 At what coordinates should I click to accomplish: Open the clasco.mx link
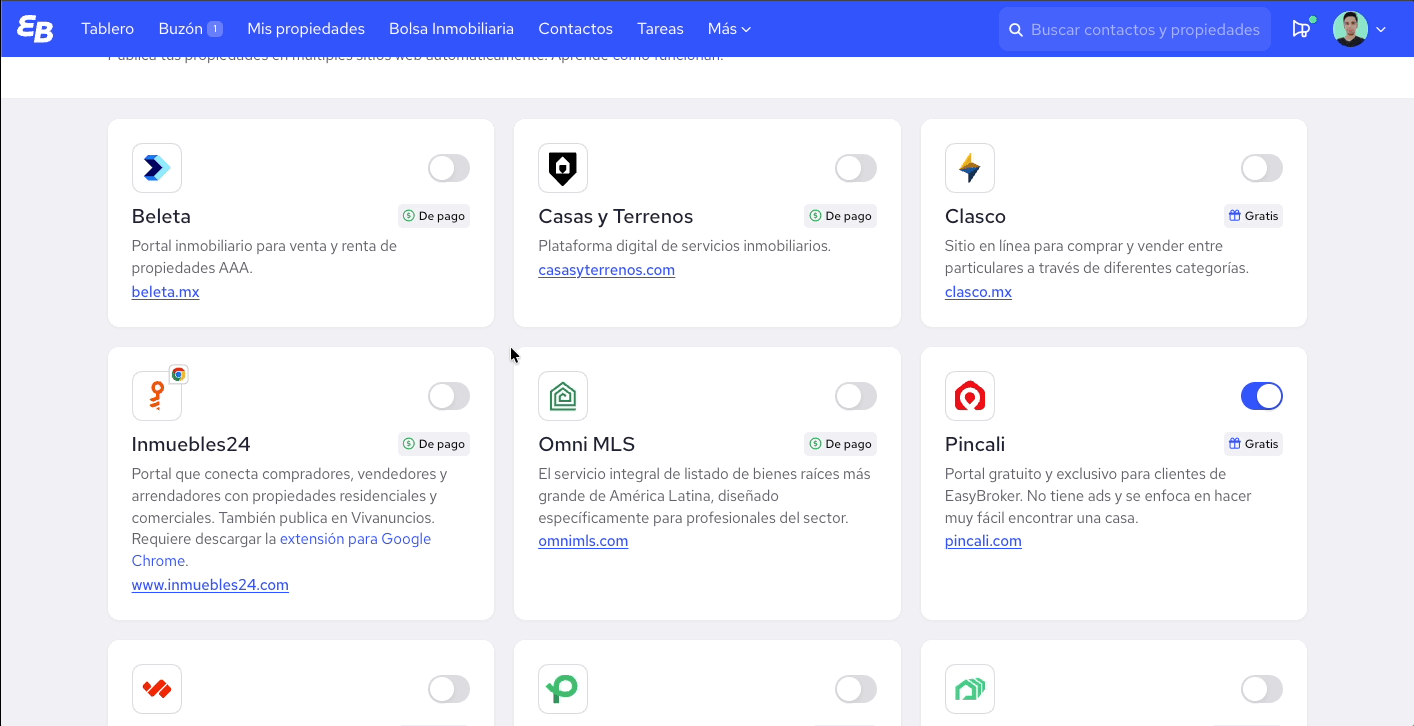978,292
